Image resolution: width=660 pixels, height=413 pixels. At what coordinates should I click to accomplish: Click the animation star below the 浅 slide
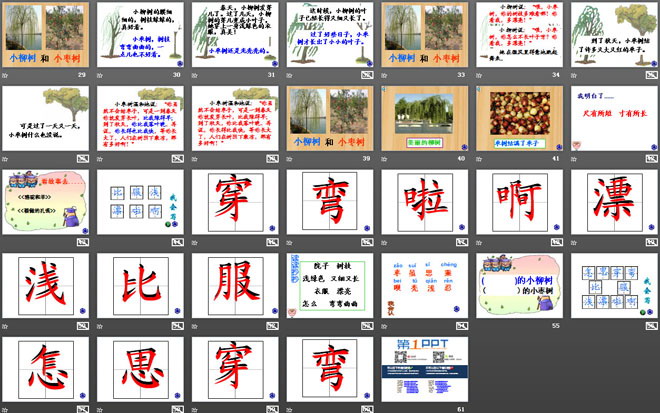click(5, 326)
